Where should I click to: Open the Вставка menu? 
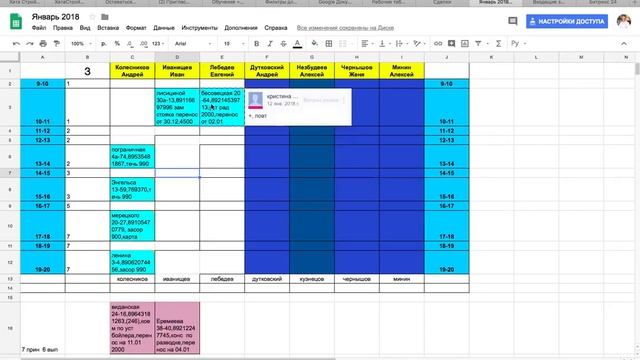point(108,28)
